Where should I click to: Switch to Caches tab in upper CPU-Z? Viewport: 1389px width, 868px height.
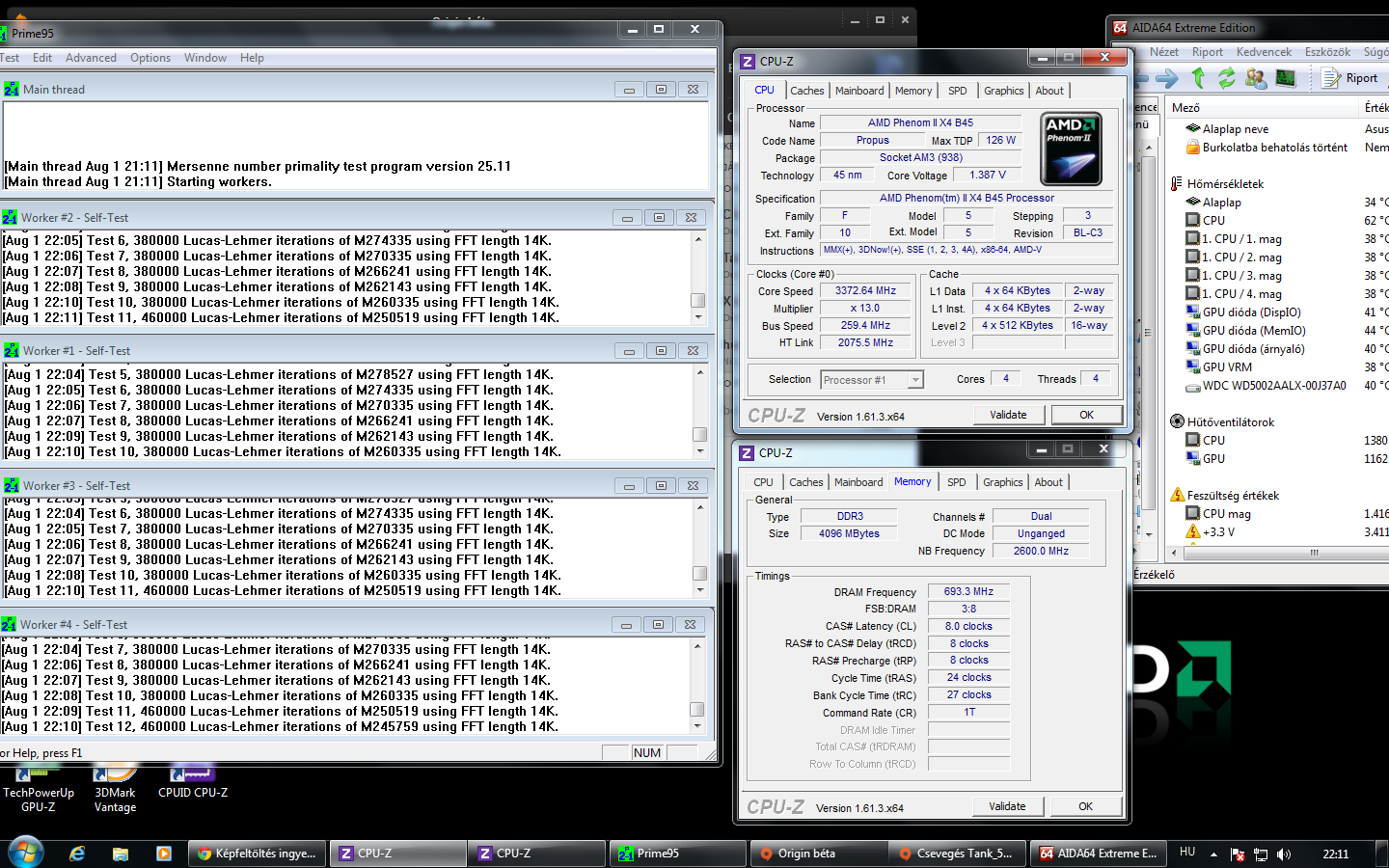coord(807,91)
